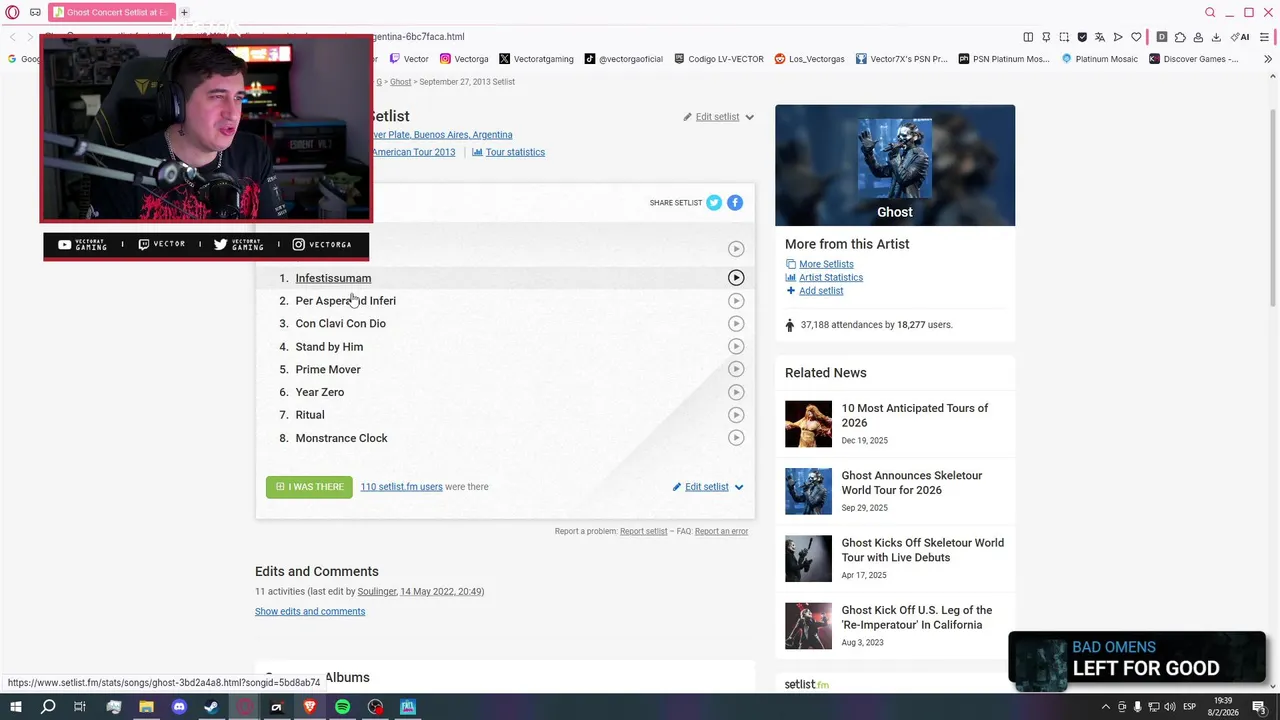
Task: Play the Prime Mover song
Action: tap(736, 369)
